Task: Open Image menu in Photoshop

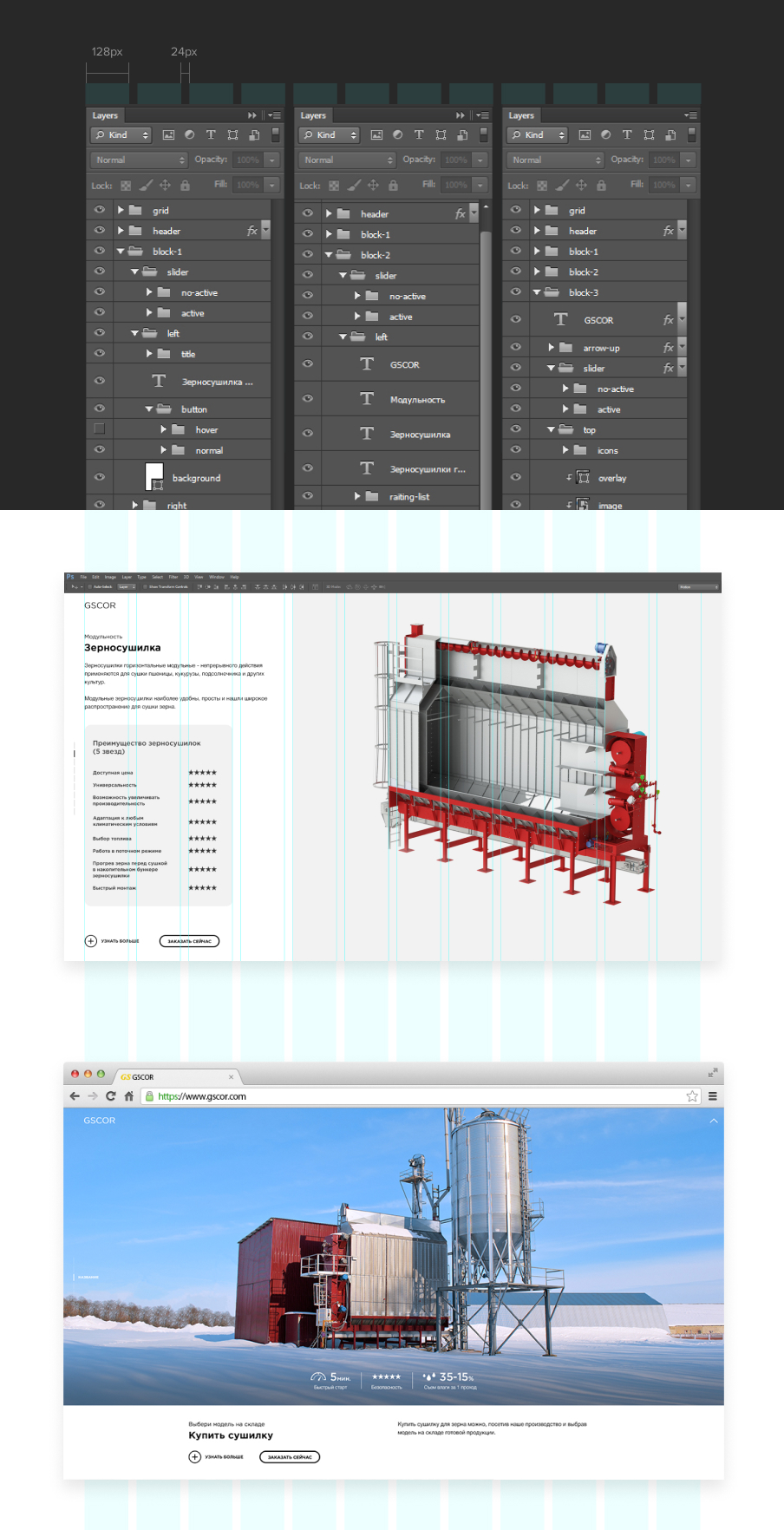Action: click(x=110, y=577)
